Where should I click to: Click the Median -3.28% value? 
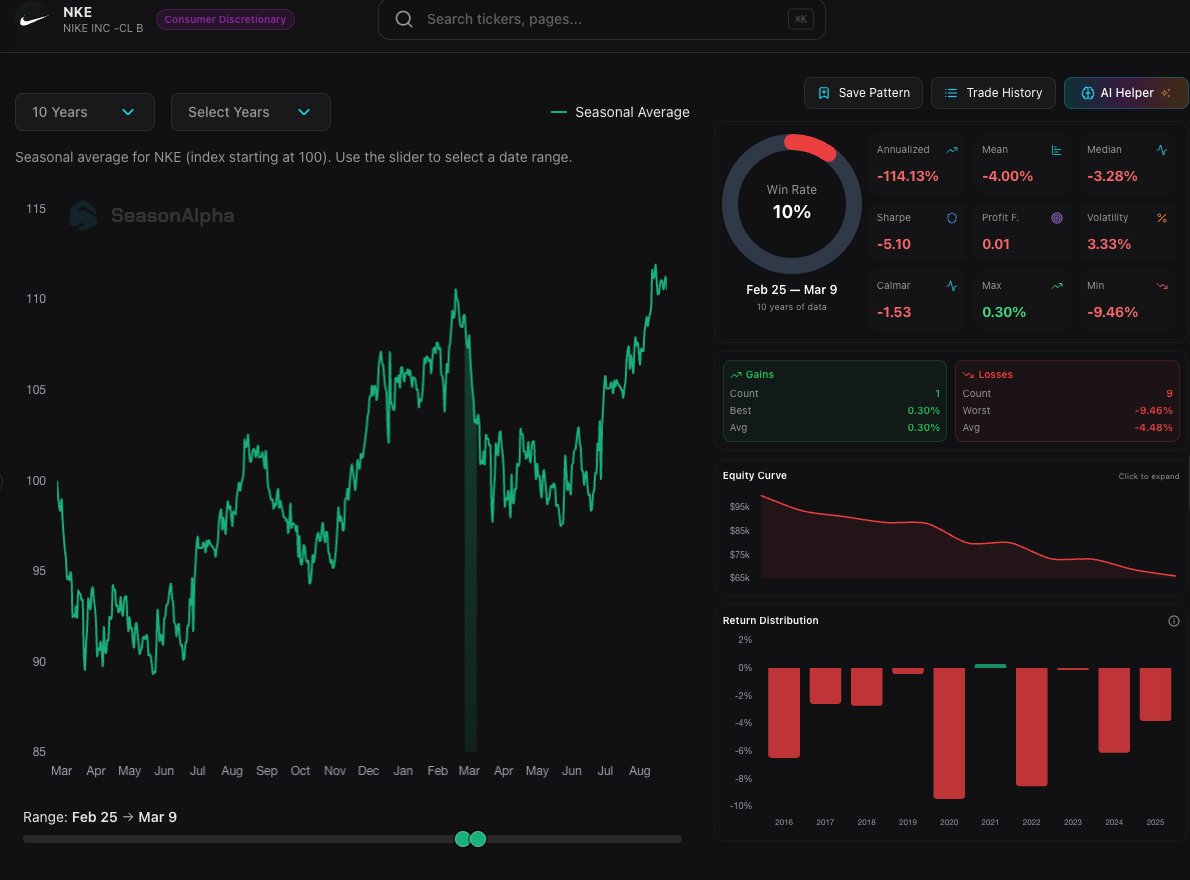(x=1112, y=176)
